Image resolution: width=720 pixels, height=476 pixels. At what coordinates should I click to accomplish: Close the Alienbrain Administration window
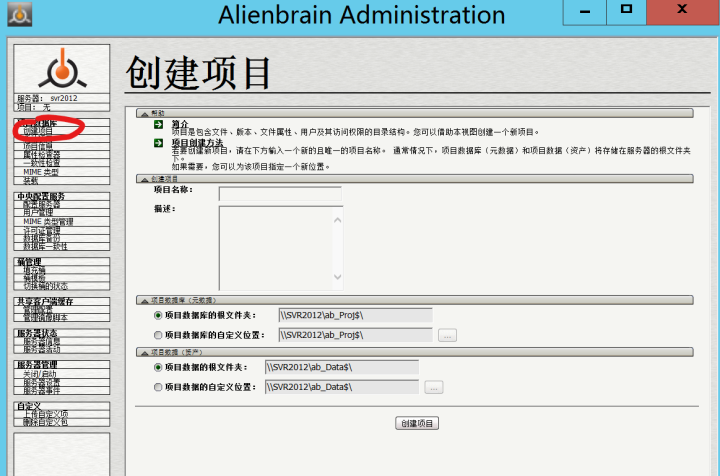682,12
